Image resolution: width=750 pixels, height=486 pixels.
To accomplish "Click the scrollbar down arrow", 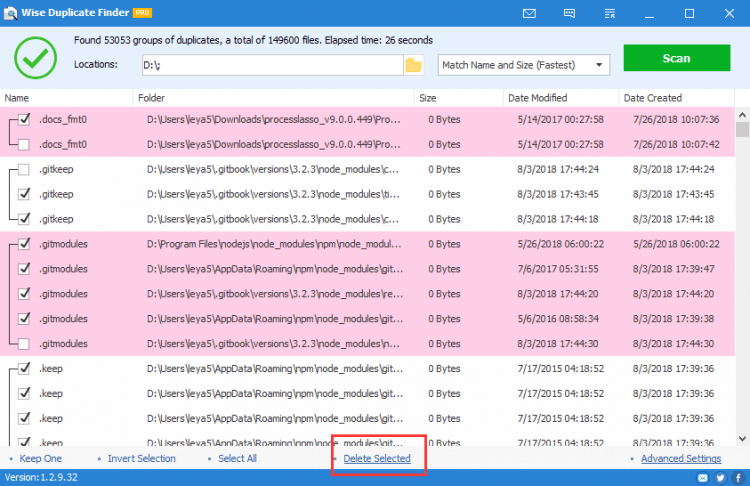I will (x=742, y=438).
